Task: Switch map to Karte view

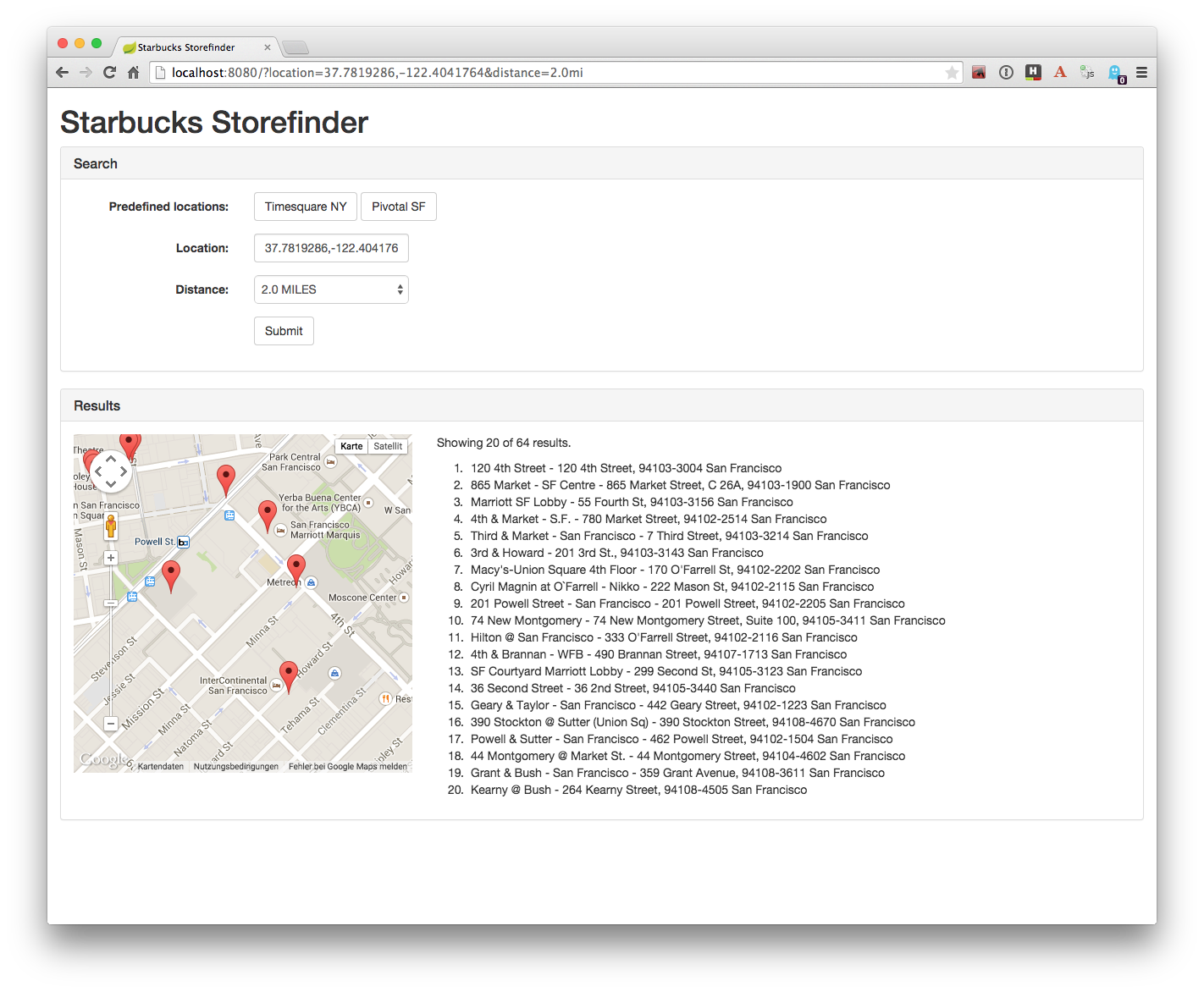Action: tap(351, 446)
